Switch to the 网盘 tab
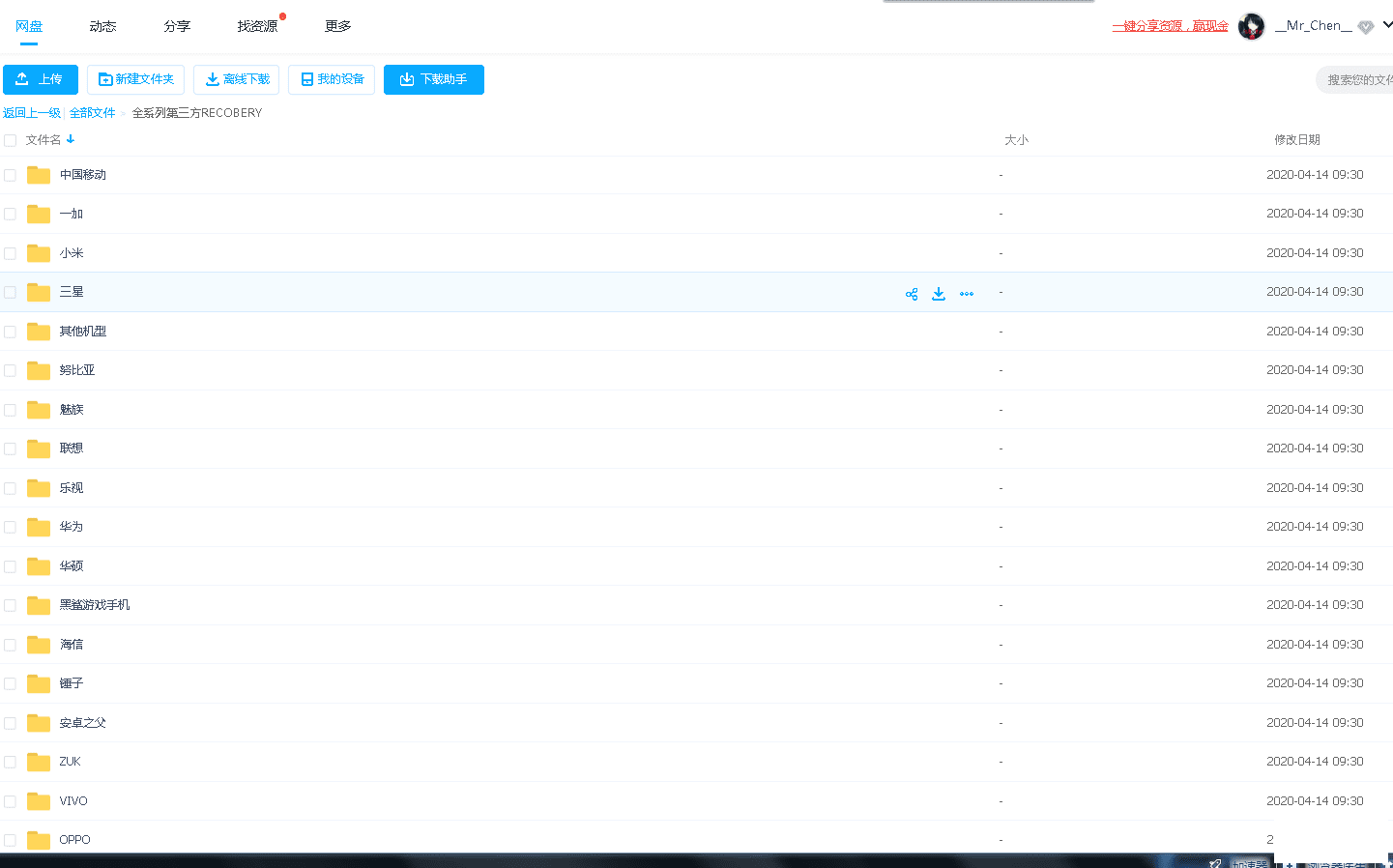 (29, 26)
